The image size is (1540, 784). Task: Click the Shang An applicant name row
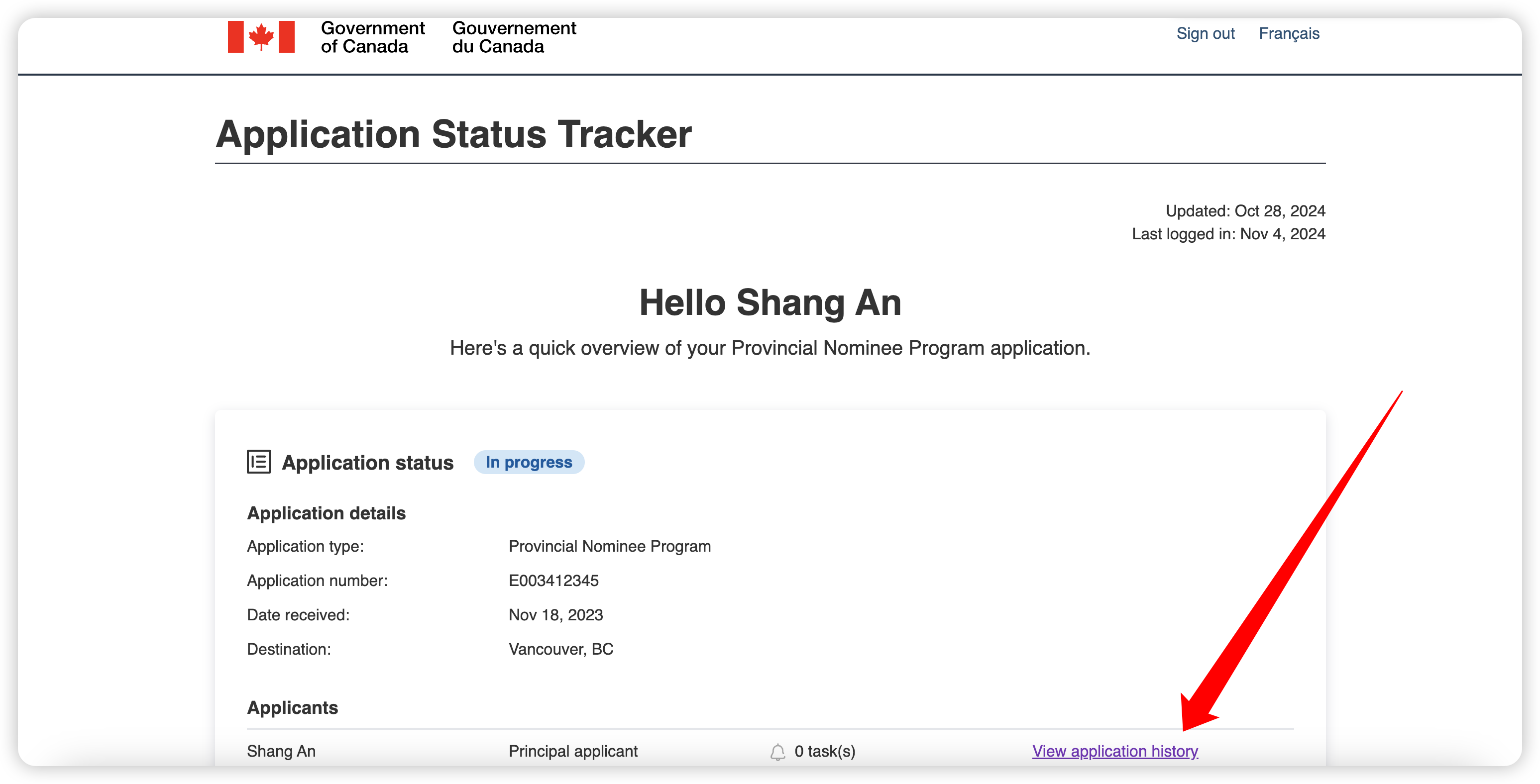coord(770,751)
